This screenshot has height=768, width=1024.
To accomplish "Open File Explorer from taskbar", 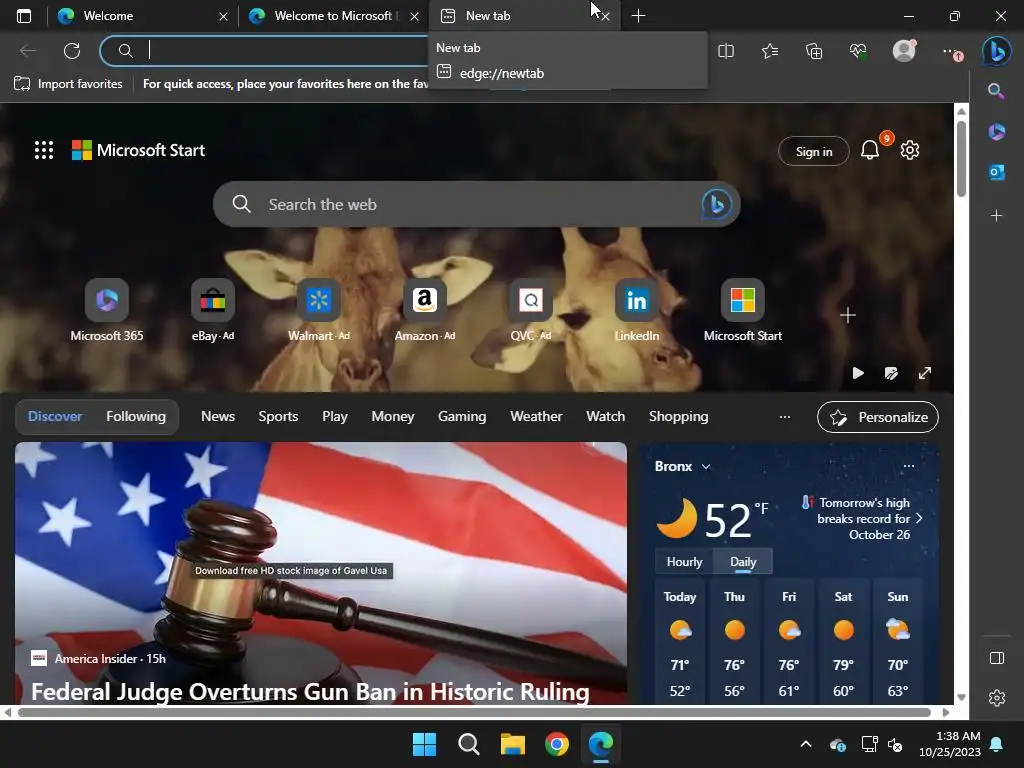I will (x=513, y=744).
